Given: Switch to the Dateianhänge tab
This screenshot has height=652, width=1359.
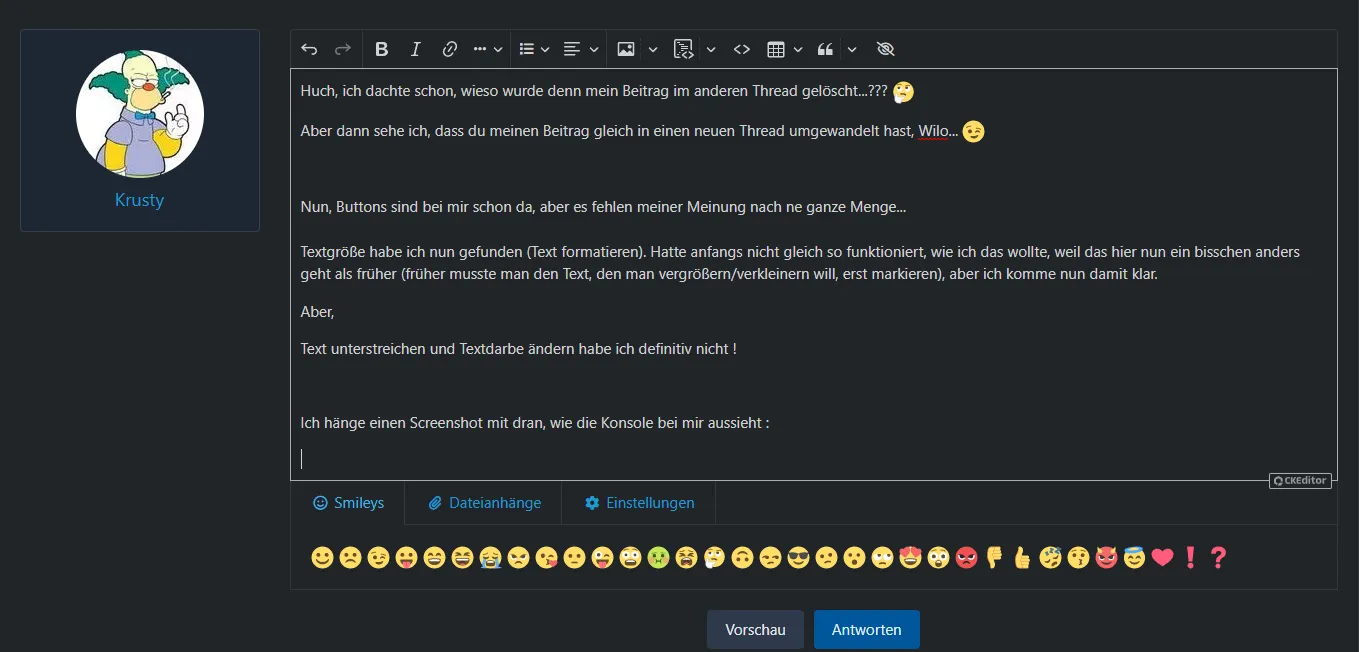Looking at the screenshot, I should 484,503.
